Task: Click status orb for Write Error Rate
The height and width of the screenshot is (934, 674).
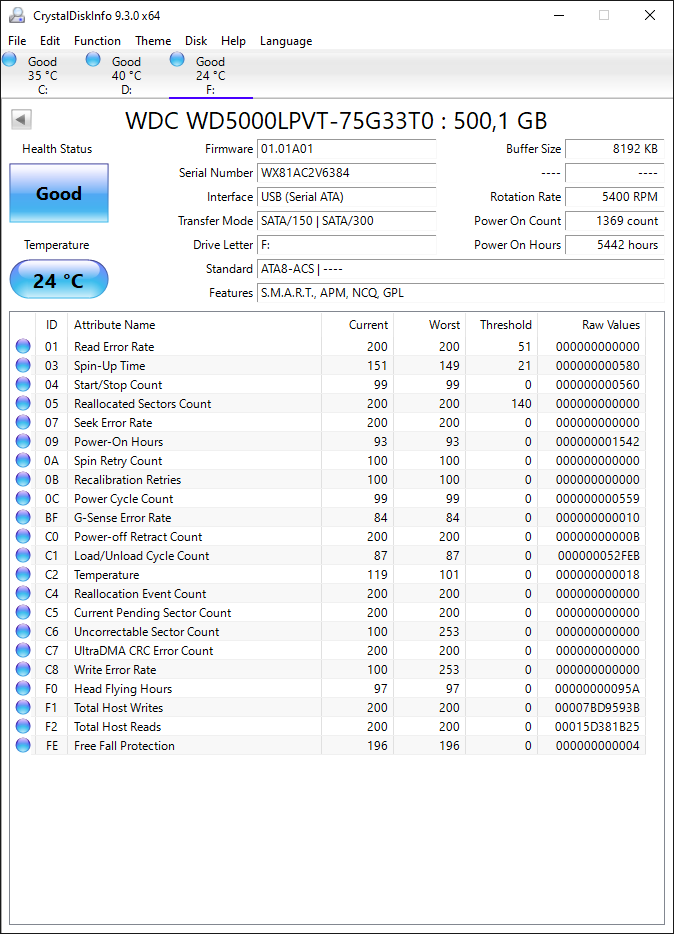Action: point(23,670)
